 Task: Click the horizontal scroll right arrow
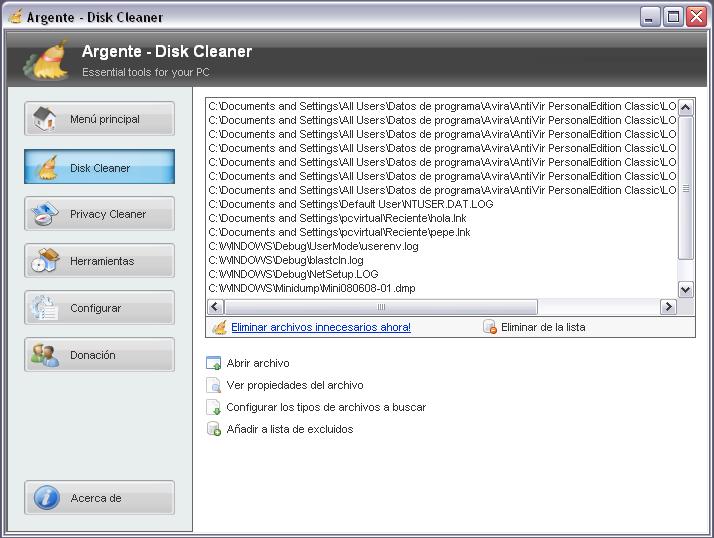668,307
